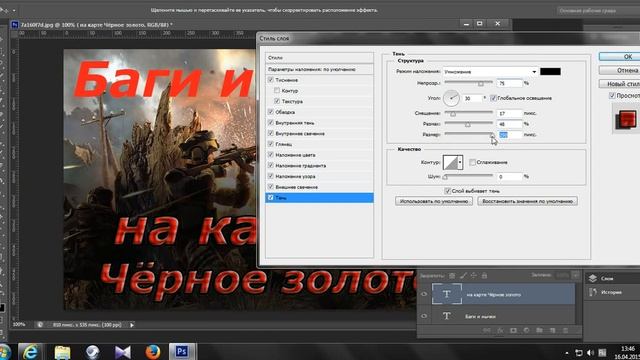
Task: Select Параметры наложения: по умолчанию row
Action: 319,69
